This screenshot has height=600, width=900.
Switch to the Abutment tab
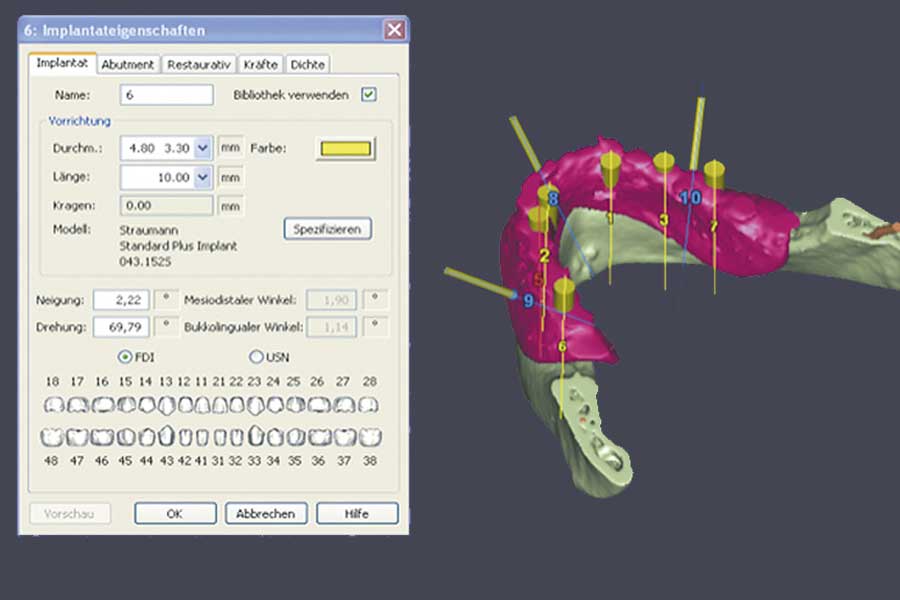pyautogui.click(x=128, y=64)
